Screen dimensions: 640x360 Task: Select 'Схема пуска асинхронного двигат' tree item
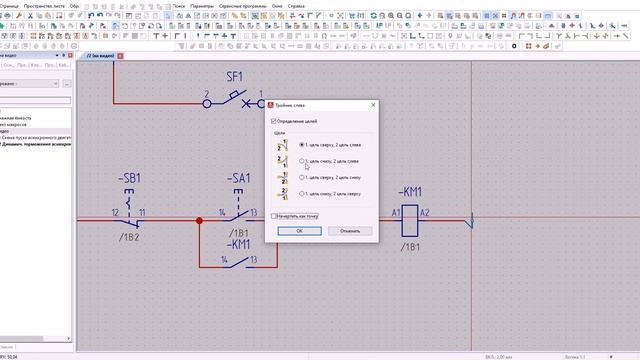point(36,138)
